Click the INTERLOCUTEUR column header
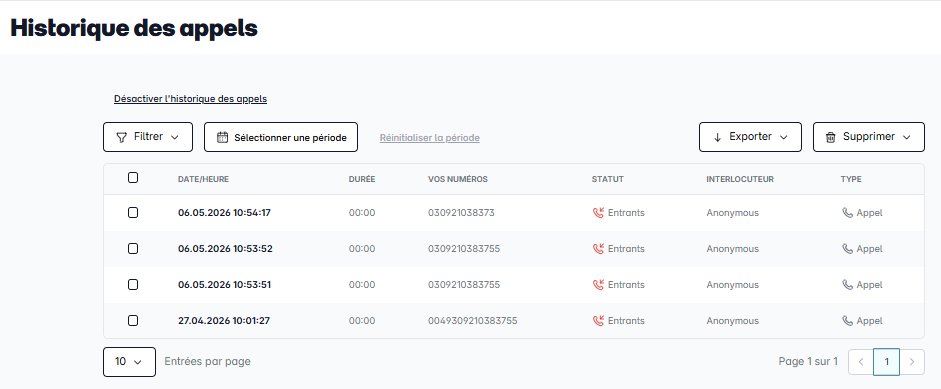Image resolution: width=941 pixels, height=389 pixels. point(740,179)
